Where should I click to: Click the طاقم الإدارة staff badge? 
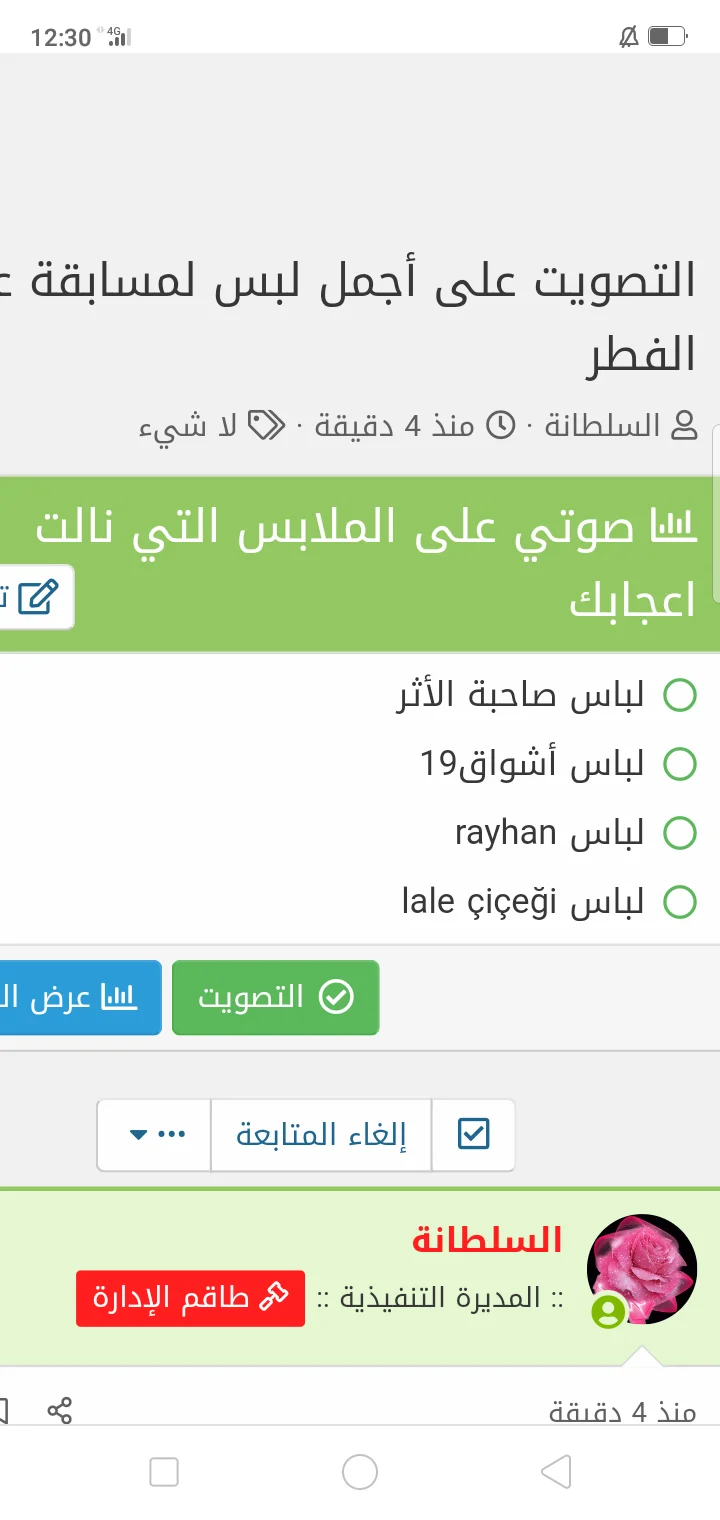pyautogui.click(x=191, y=1298)
